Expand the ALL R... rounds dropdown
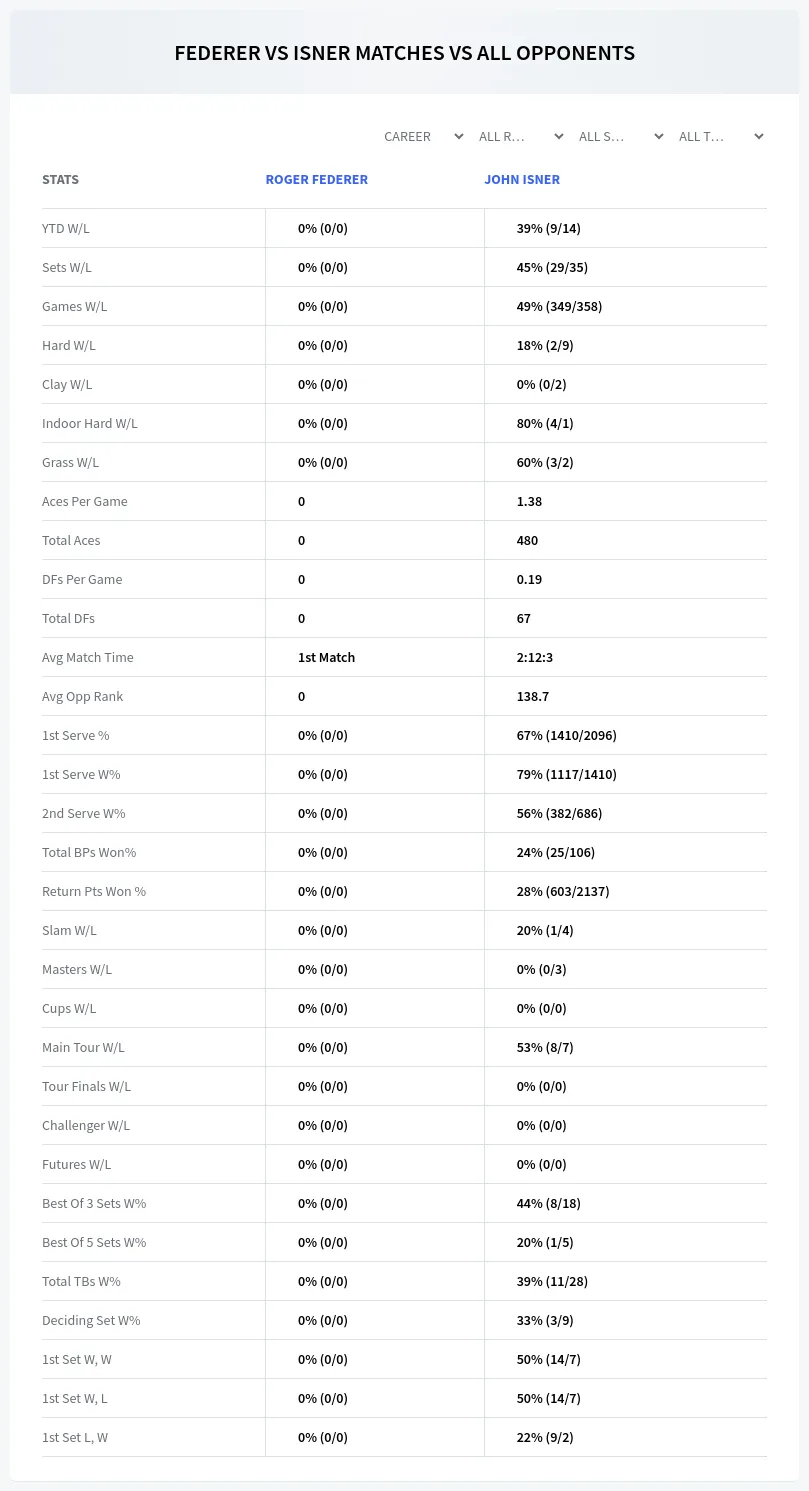The image size is (809, 1491). pos(521,136)
